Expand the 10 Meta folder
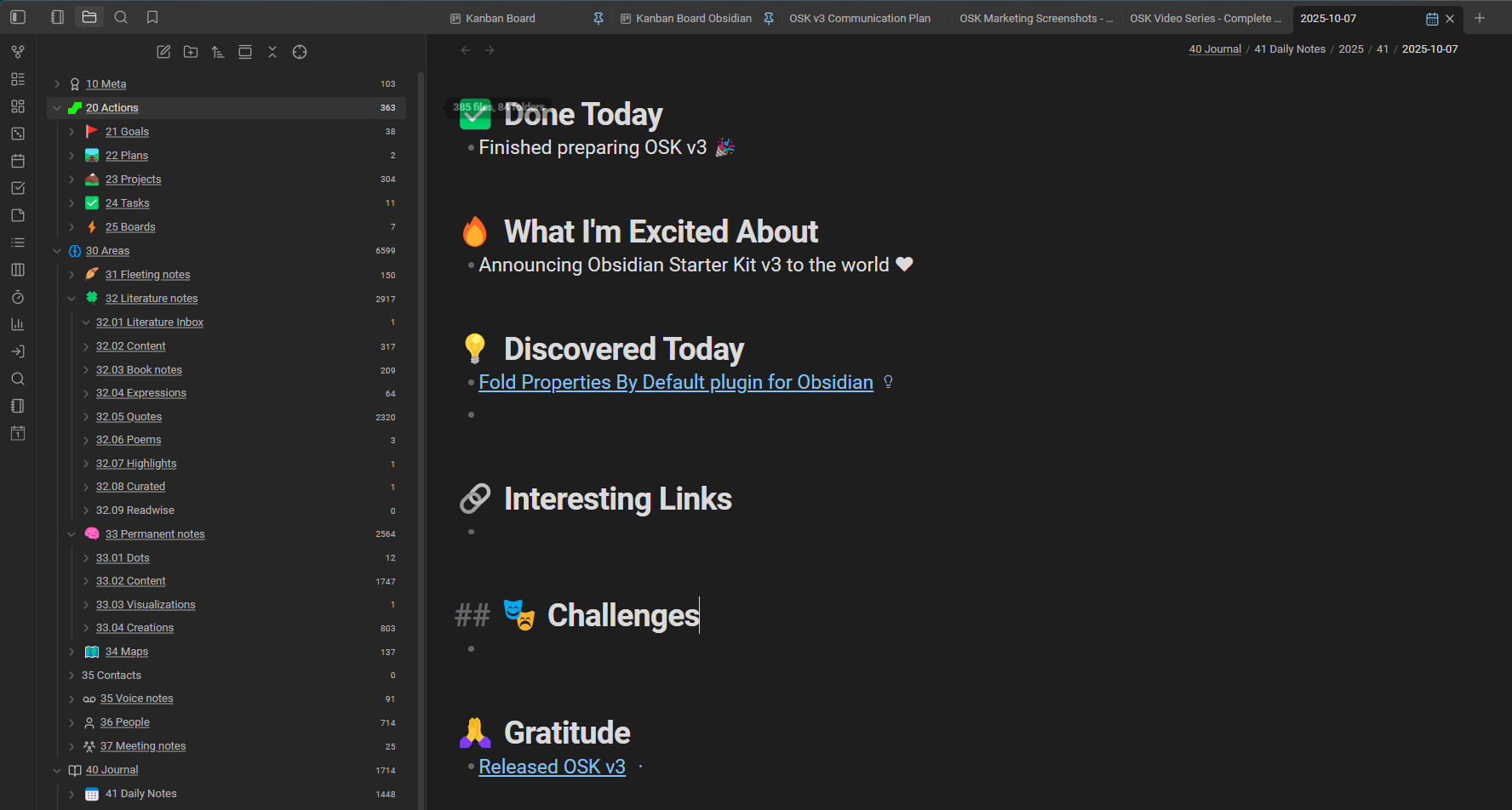This screenshot has width=1512, height=810. click(x=57, y=84)
